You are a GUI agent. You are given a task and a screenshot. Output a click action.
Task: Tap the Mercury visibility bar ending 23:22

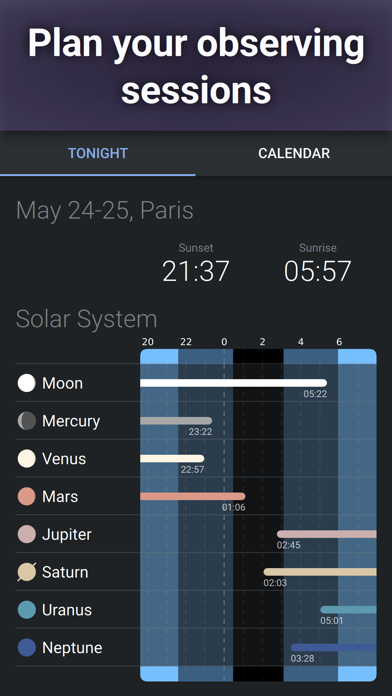176,421
